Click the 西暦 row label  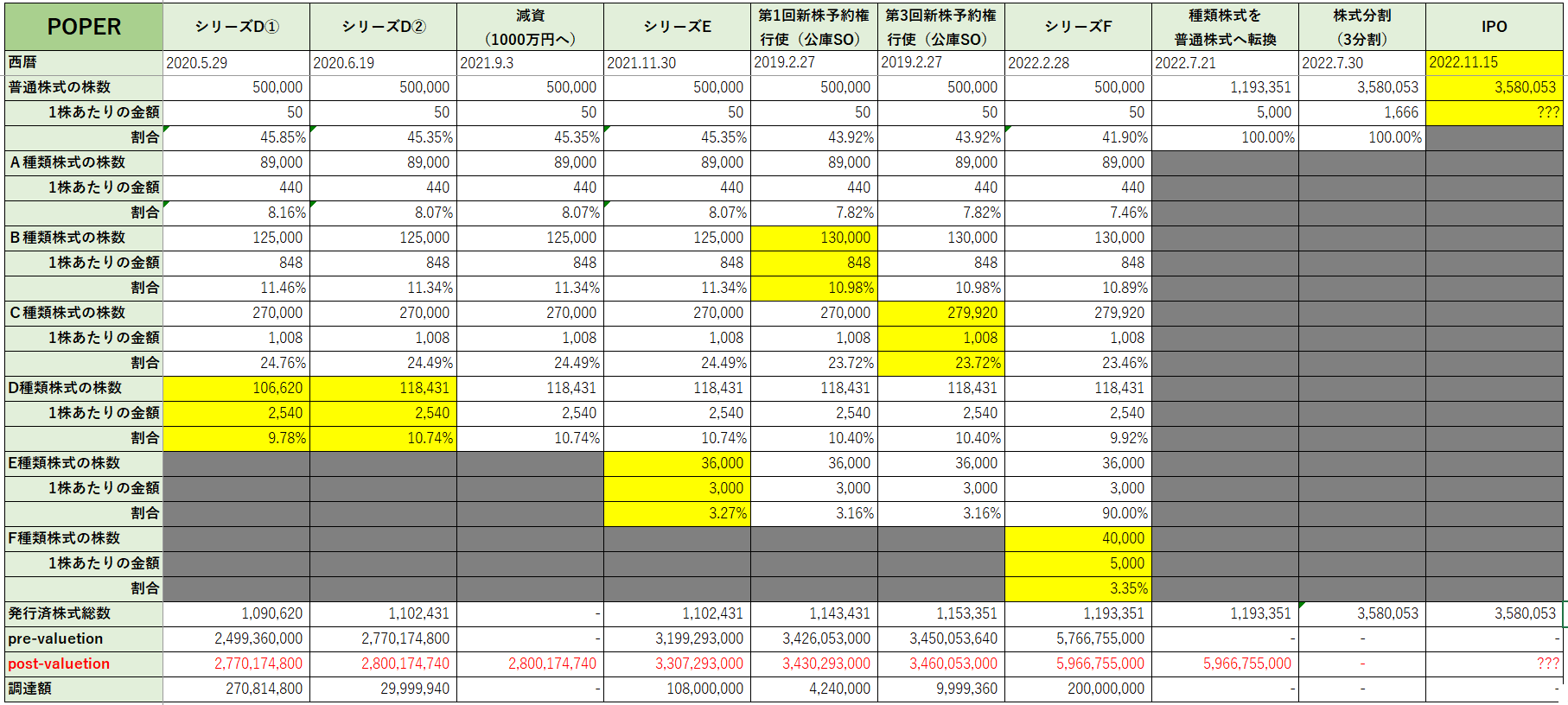pyautogui.click(x=84, y=62)
